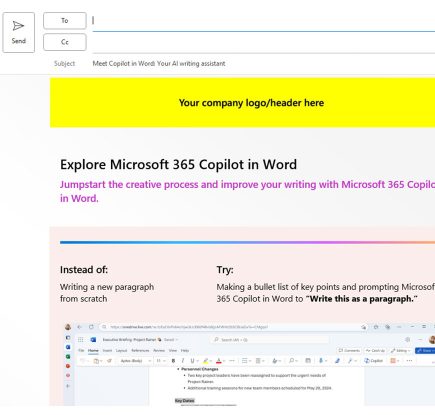Toggle Italic in embedded Word ribbon

pyautogui.click(x=183, y=361)
